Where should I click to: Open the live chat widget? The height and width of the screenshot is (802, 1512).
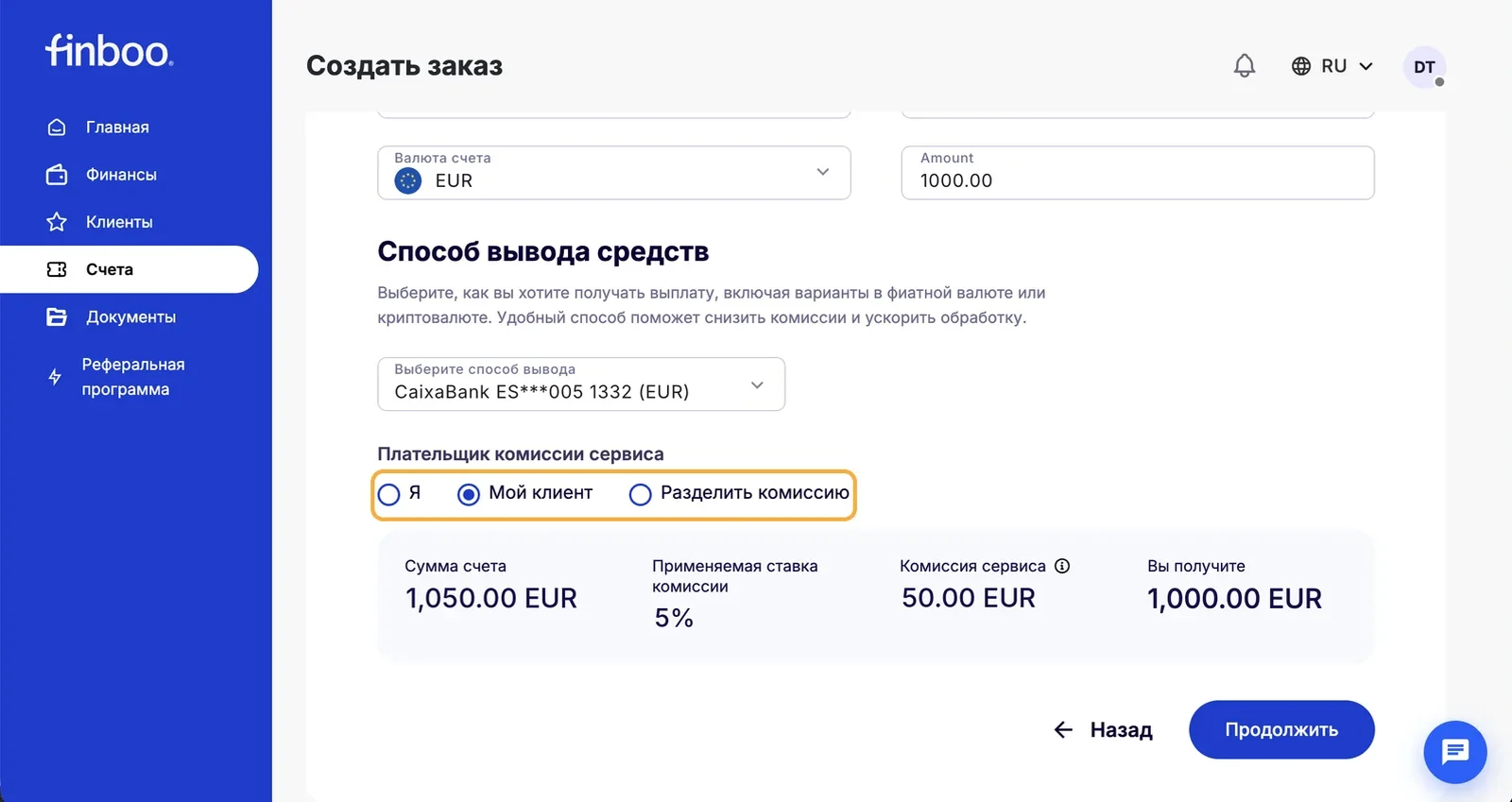point(1455,752)
